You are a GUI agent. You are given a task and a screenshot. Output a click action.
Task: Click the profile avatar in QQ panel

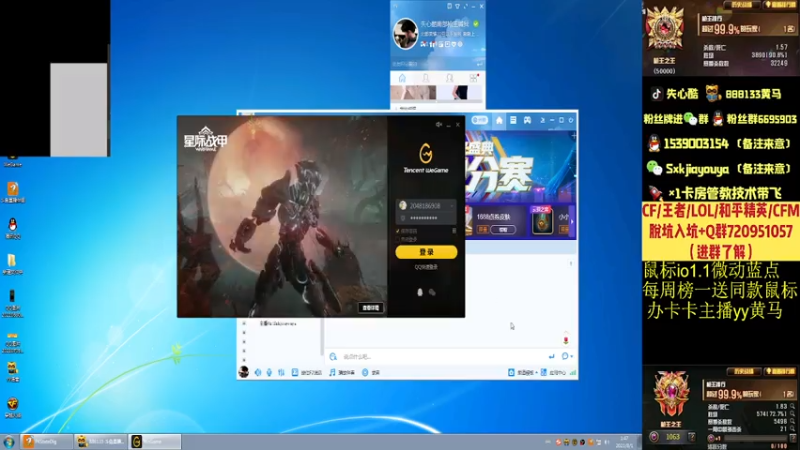click(x=405, y=34)
